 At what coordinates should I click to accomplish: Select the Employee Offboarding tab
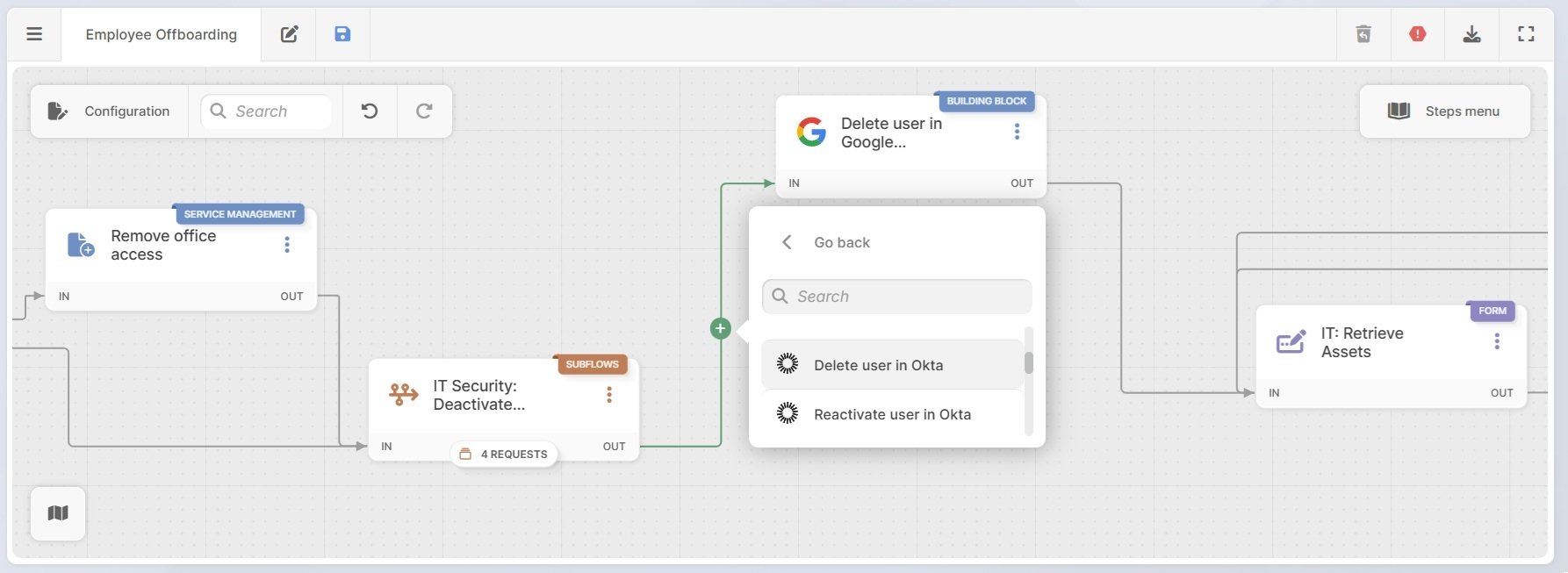[x=161, y=34]
